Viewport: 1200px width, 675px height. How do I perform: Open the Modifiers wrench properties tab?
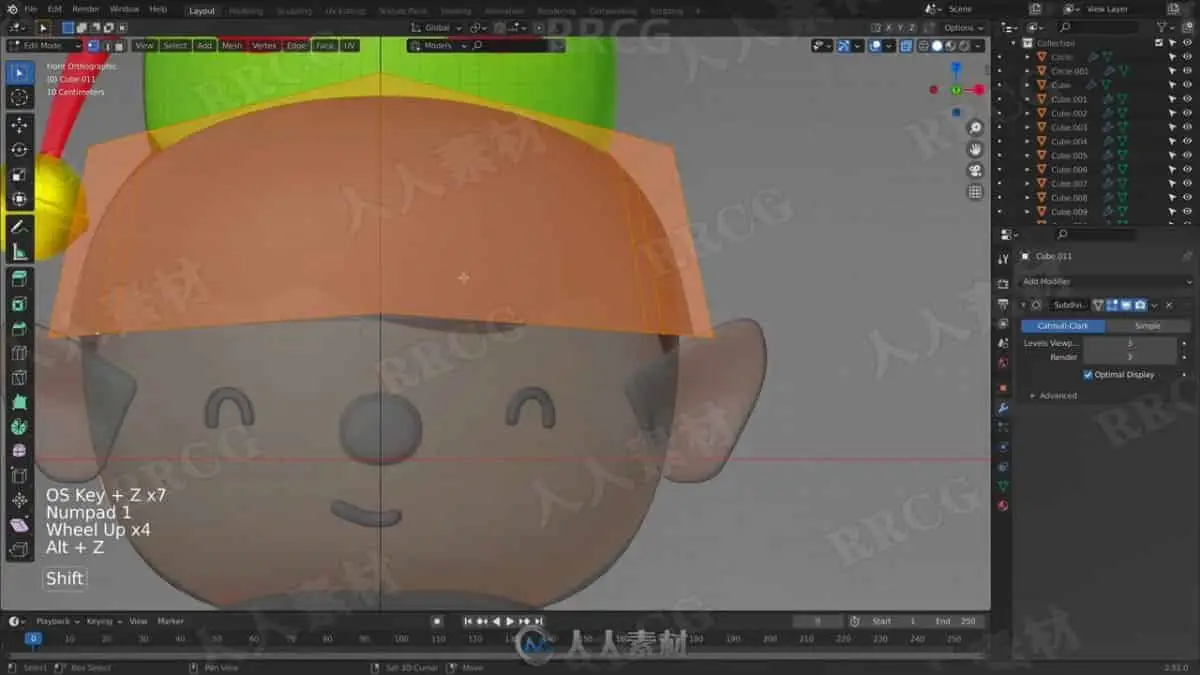point(1003,408)
